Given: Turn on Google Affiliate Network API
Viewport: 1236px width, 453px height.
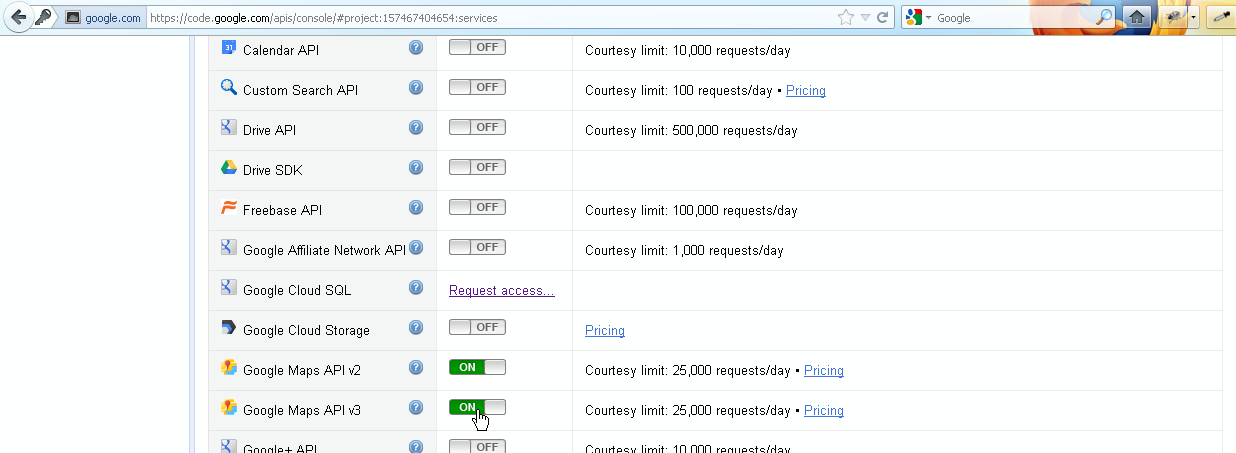Looking at the screenshot, I should click(477, 247).
